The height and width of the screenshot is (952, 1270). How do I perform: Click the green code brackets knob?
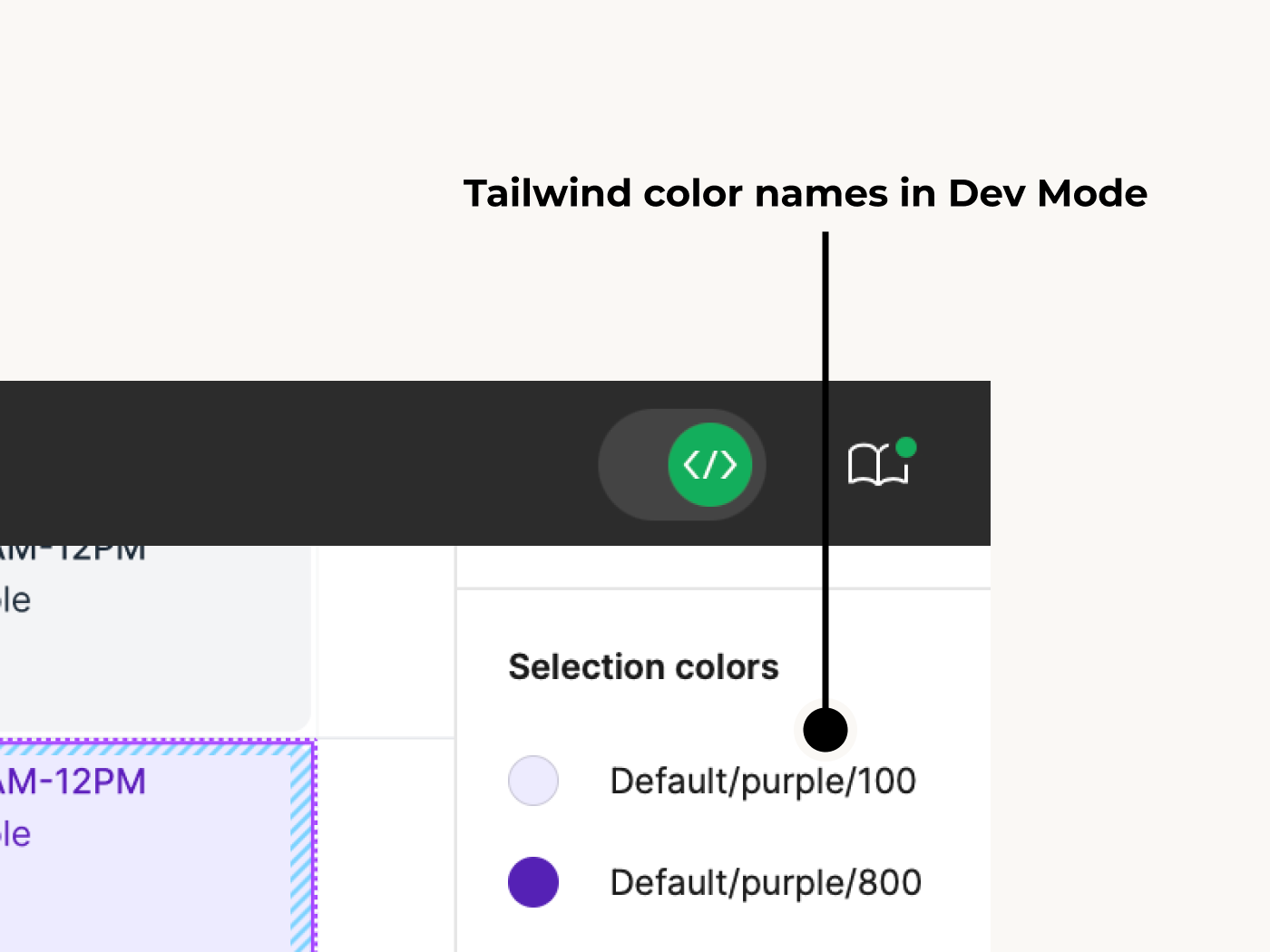click(709, 464)
